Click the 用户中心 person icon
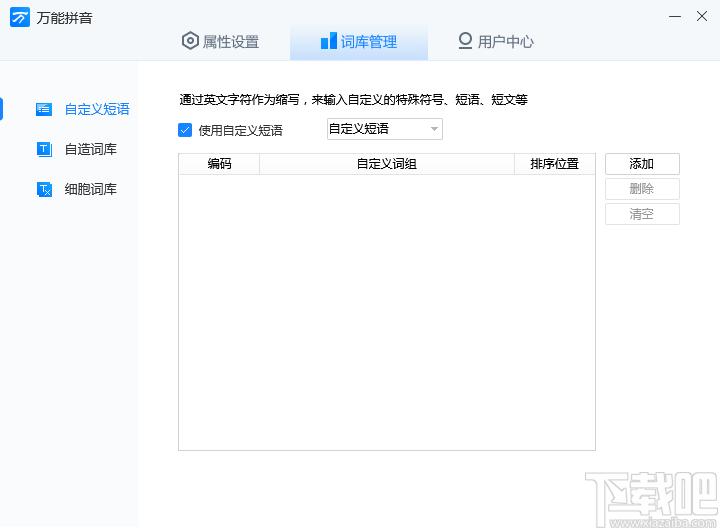 coord(465,40)
